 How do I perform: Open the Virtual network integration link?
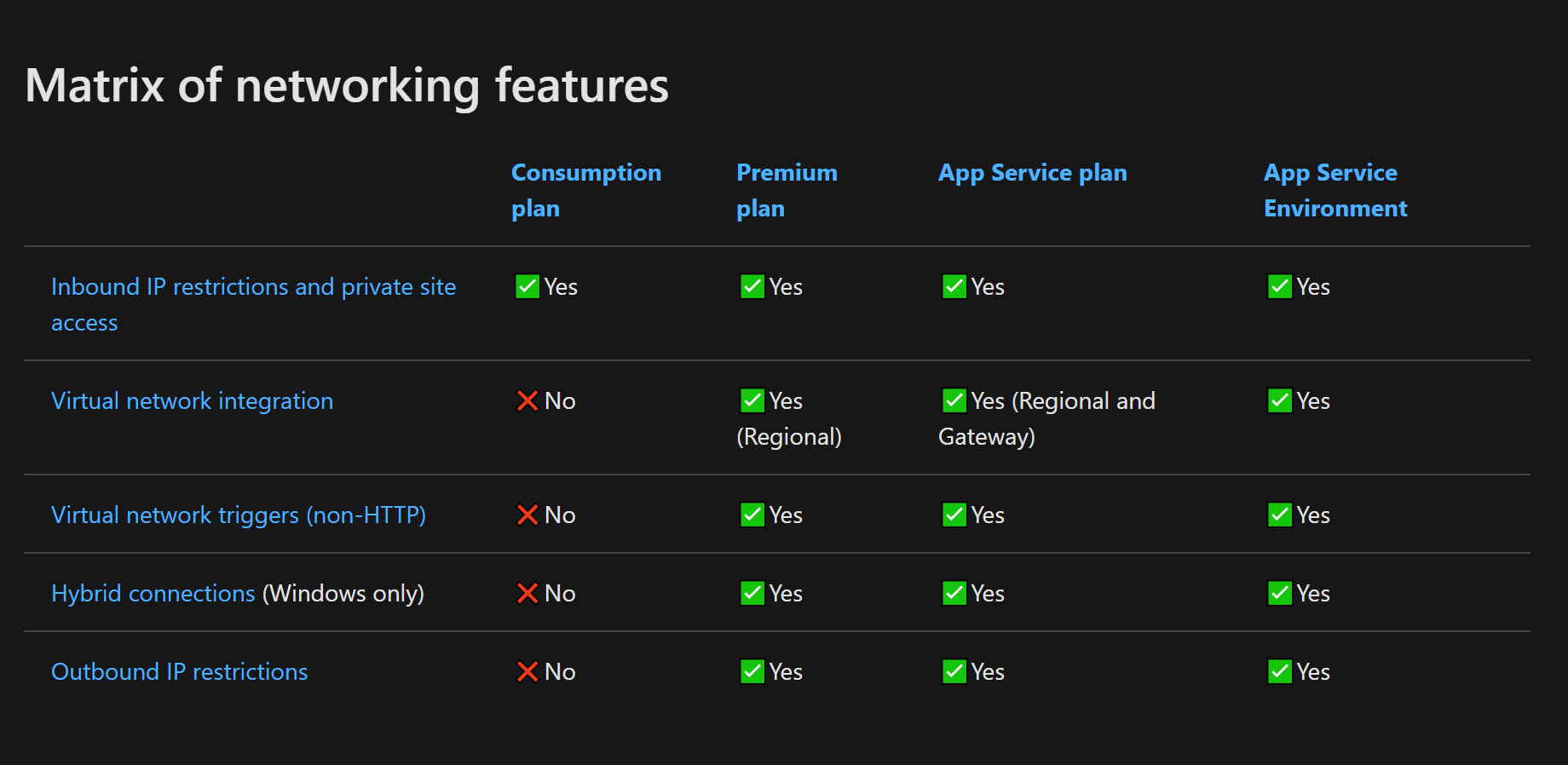click(x=192, y=400)
